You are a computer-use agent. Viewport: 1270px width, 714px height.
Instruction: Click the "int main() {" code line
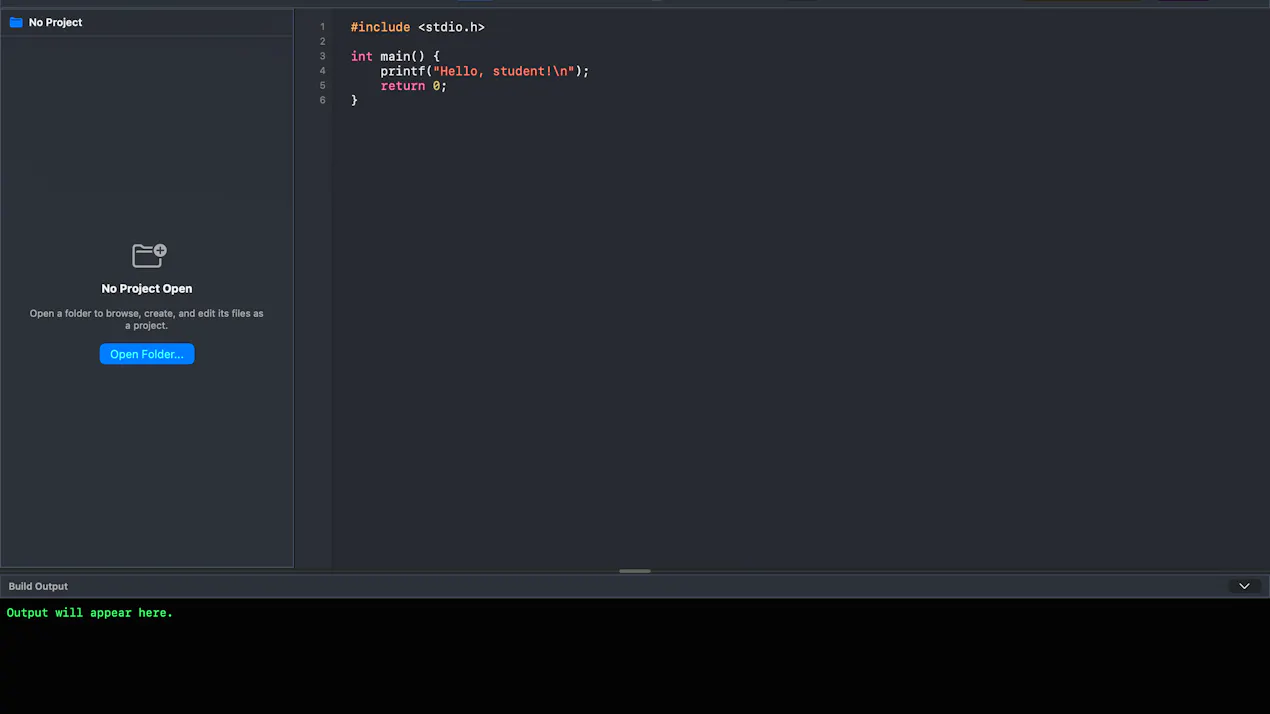coord(395,56)
